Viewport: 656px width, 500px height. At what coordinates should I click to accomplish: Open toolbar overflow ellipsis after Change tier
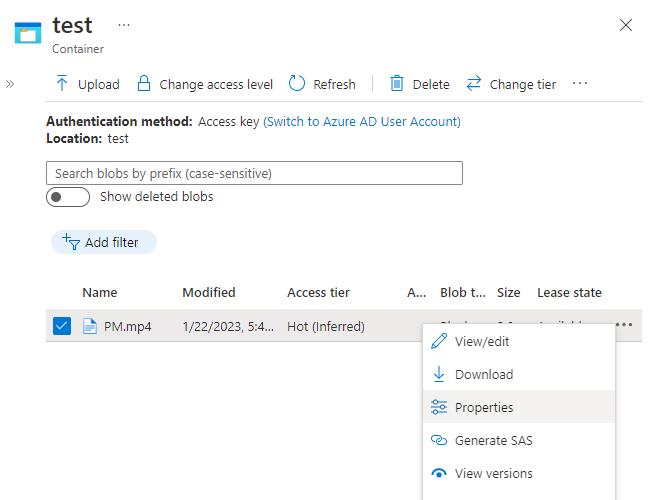tap(580, 84)
